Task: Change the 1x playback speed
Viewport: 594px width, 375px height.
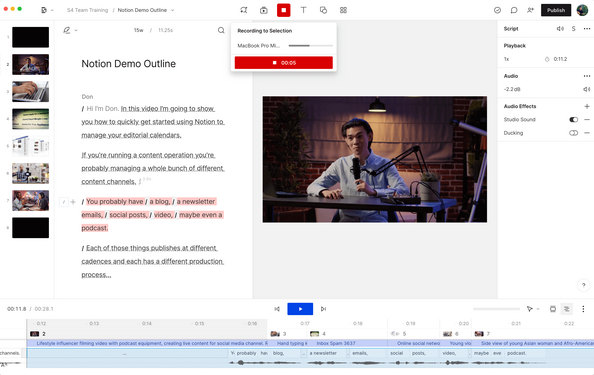Action: tap(506, 59)
